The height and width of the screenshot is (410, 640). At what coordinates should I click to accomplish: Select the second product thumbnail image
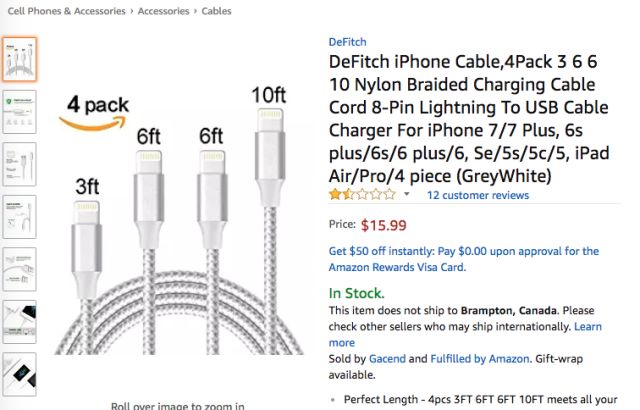pyautogui.click(x=19, y=112)
